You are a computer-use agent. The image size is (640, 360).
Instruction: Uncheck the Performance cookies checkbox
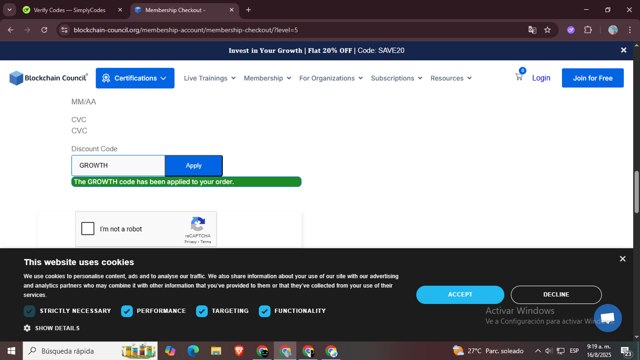[127, 311]
